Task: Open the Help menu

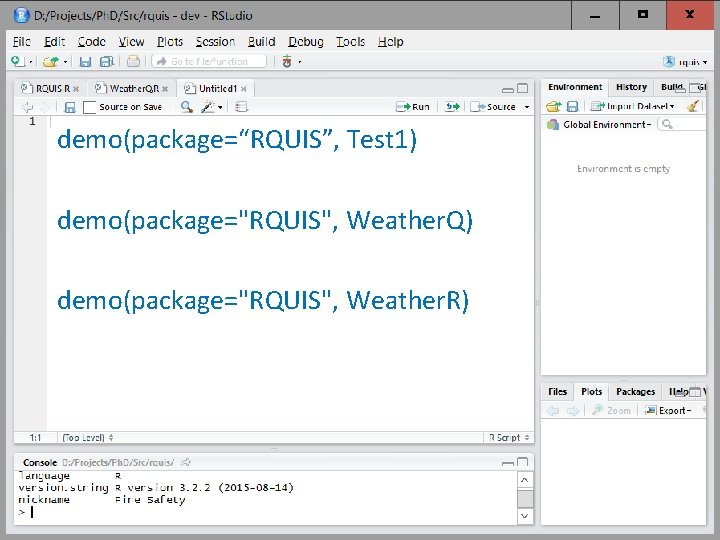Action: [390, 42]
